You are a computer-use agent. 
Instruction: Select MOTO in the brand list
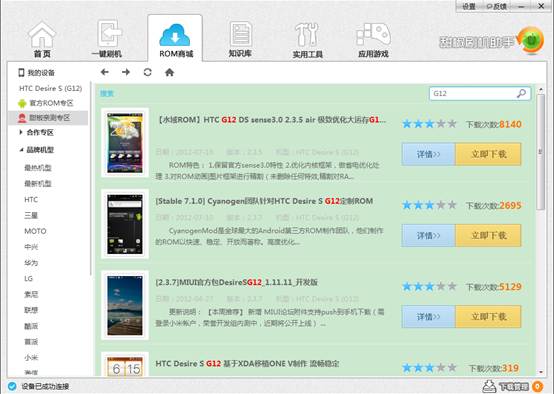click(35, 231)
